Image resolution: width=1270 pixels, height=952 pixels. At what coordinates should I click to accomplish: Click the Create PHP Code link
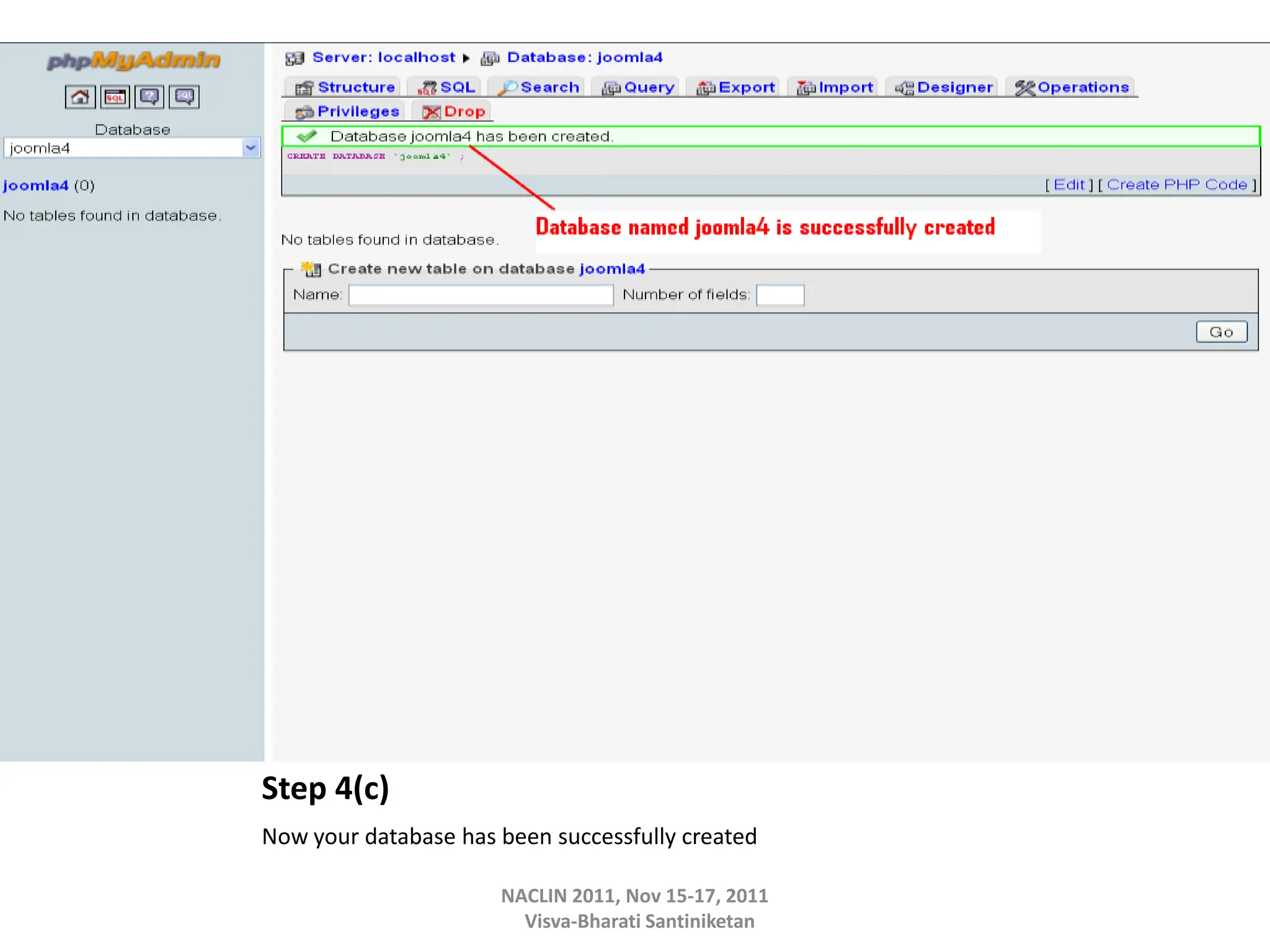[1177, 185]
